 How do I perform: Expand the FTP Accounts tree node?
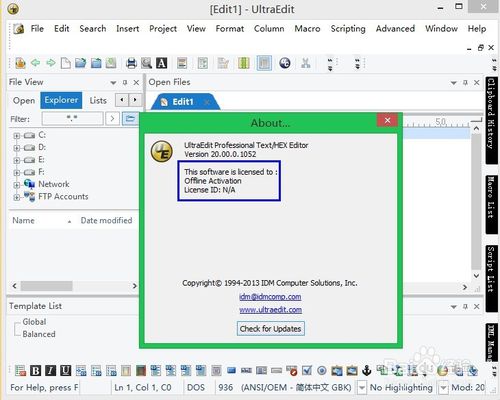point(16,197)
